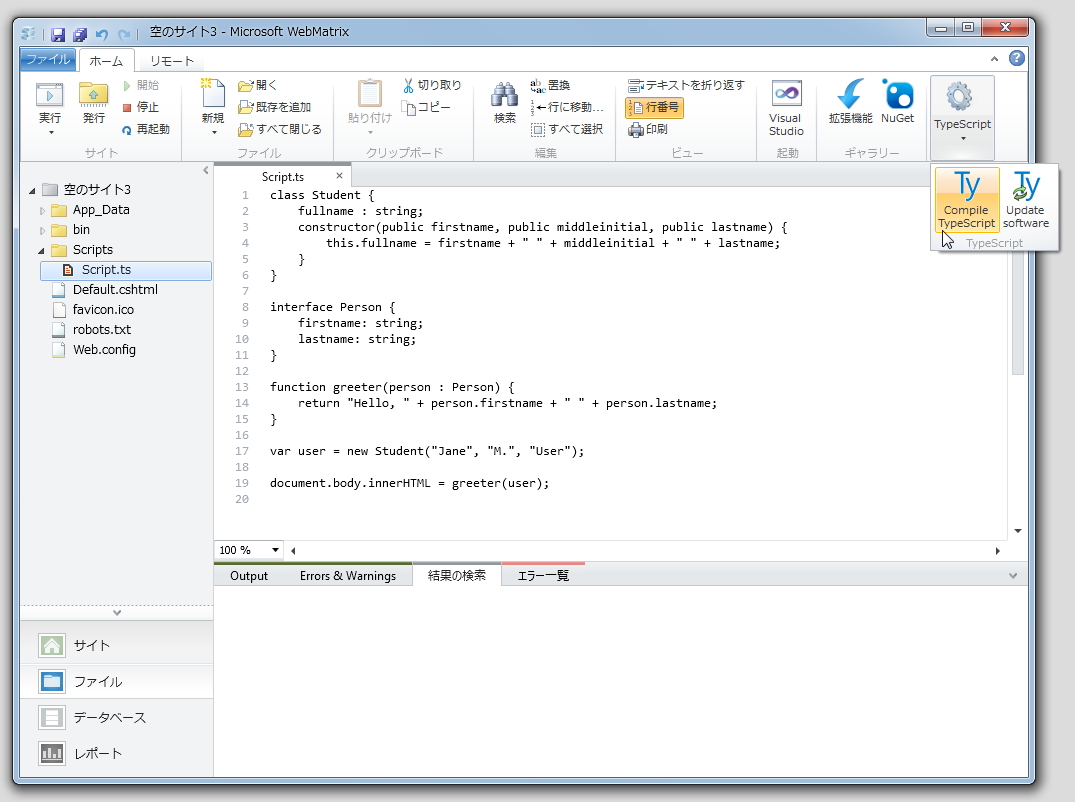Open the New (新規) dropdown arrow
The height and width of the screenshot is (802, 1075).
click(214, 132)
